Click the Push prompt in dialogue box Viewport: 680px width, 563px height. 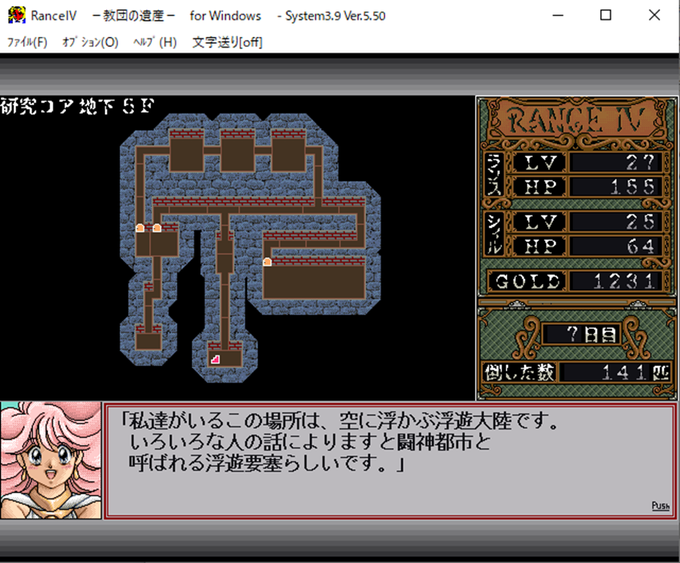(660, 506)
